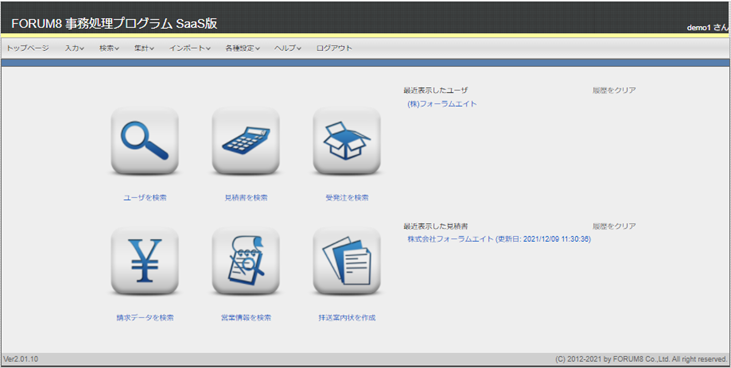Expand the 各種設定 menu
731x368 pixels.
click(242, 48)
